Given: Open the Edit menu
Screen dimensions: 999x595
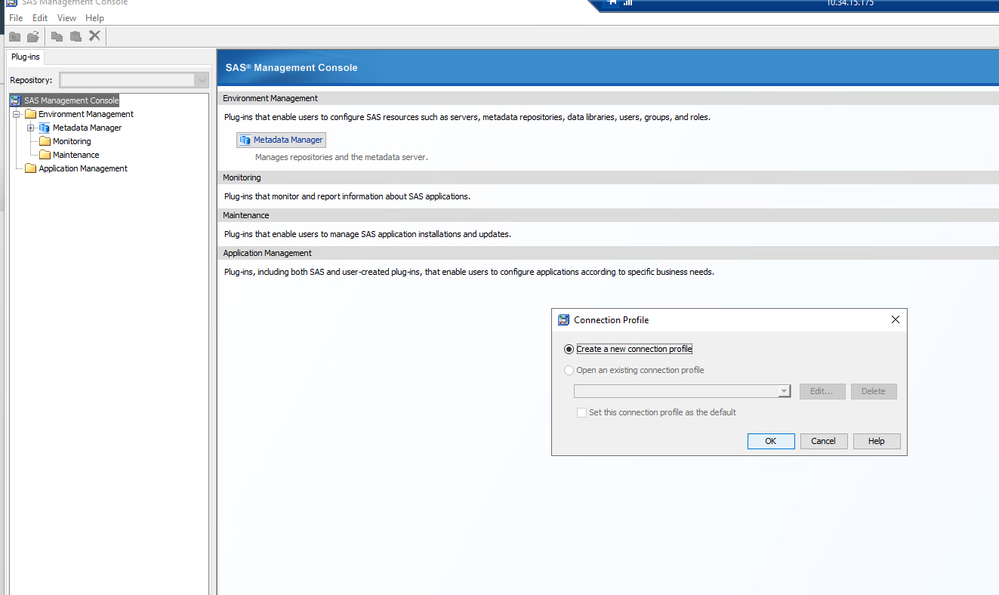Looking at the screenshot, I should (x=40, y=18).
